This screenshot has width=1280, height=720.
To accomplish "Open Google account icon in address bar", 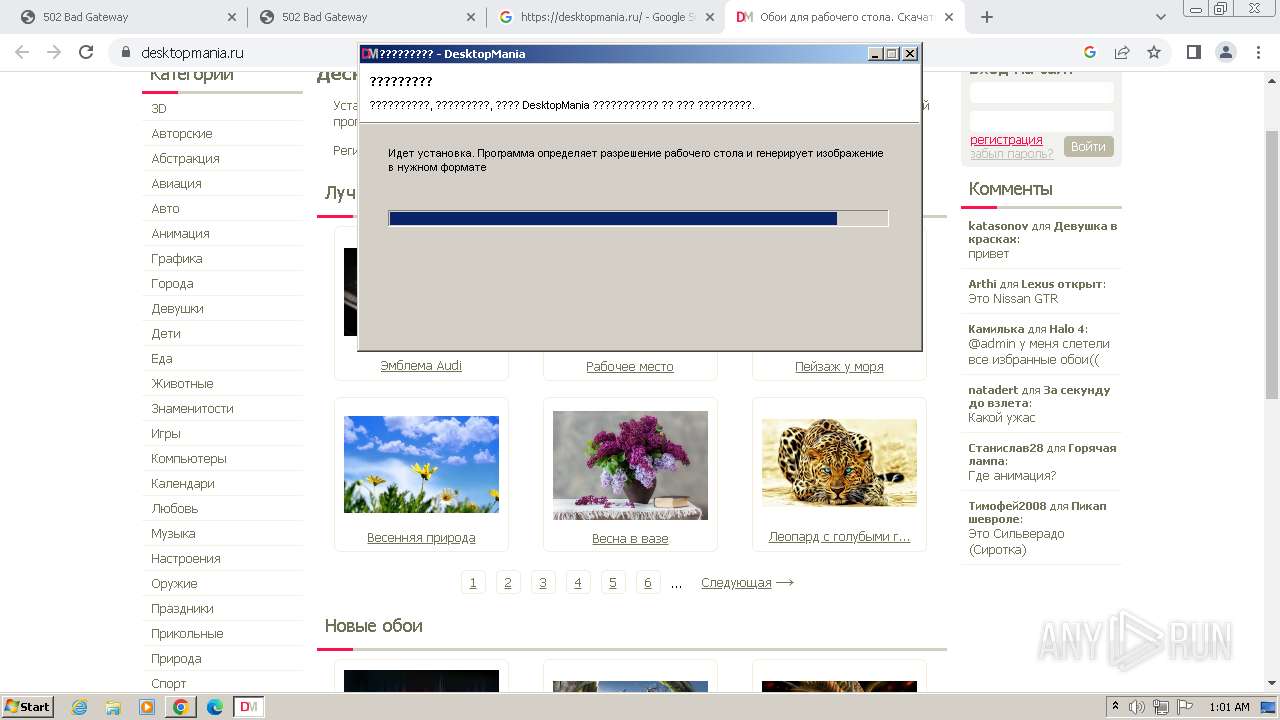I will [x=1090, y=52].
